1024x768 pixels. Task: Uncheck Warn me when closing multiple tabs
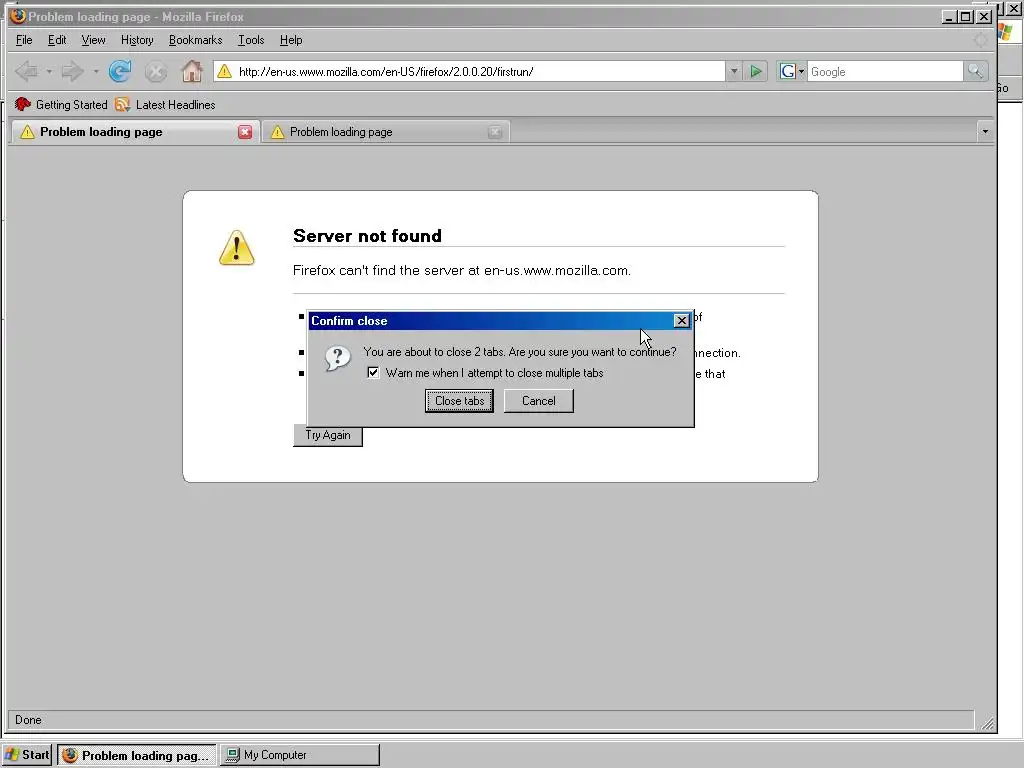click(x=373, y=372)
